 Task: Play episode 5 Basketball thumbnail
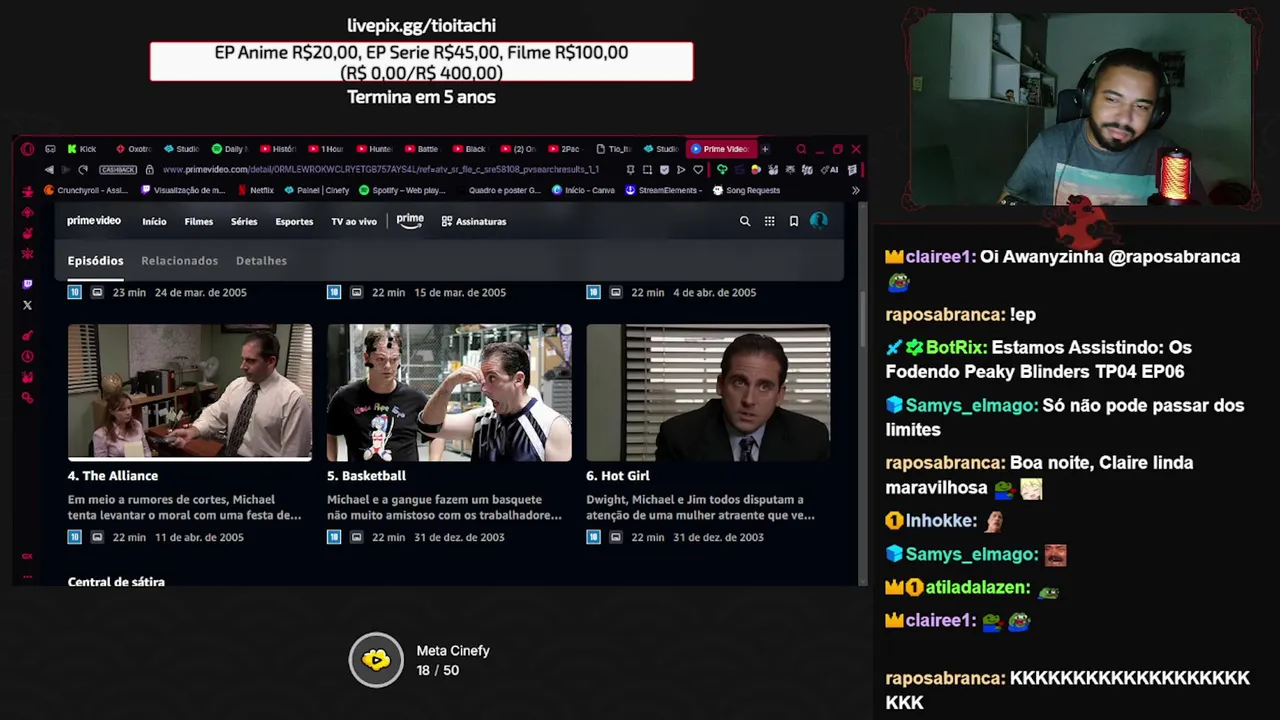pyautogui.click(x=449, y=392)
